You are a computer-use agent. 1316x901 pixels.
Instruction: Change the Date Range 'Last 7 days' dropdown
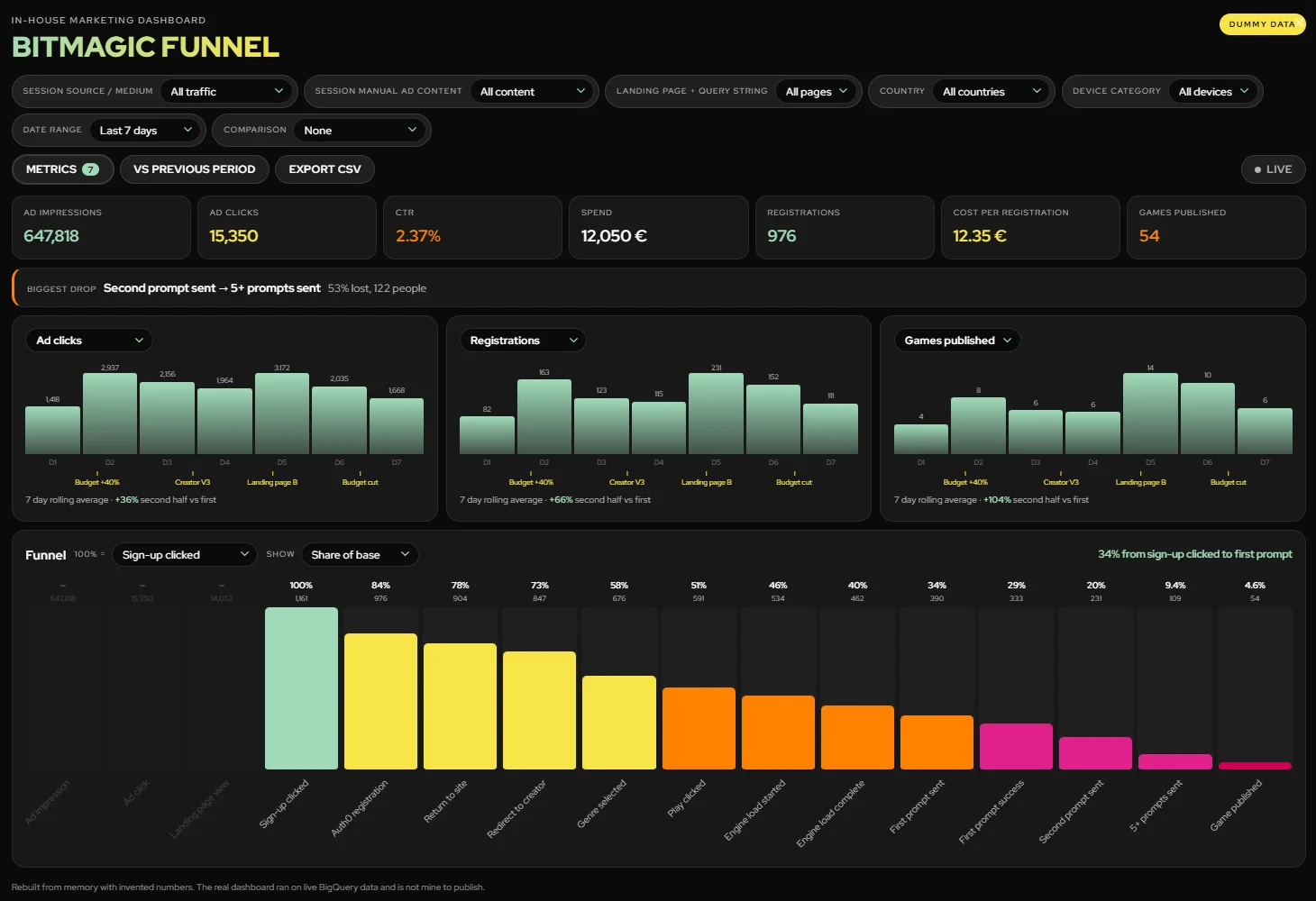(x=146, y=130)
